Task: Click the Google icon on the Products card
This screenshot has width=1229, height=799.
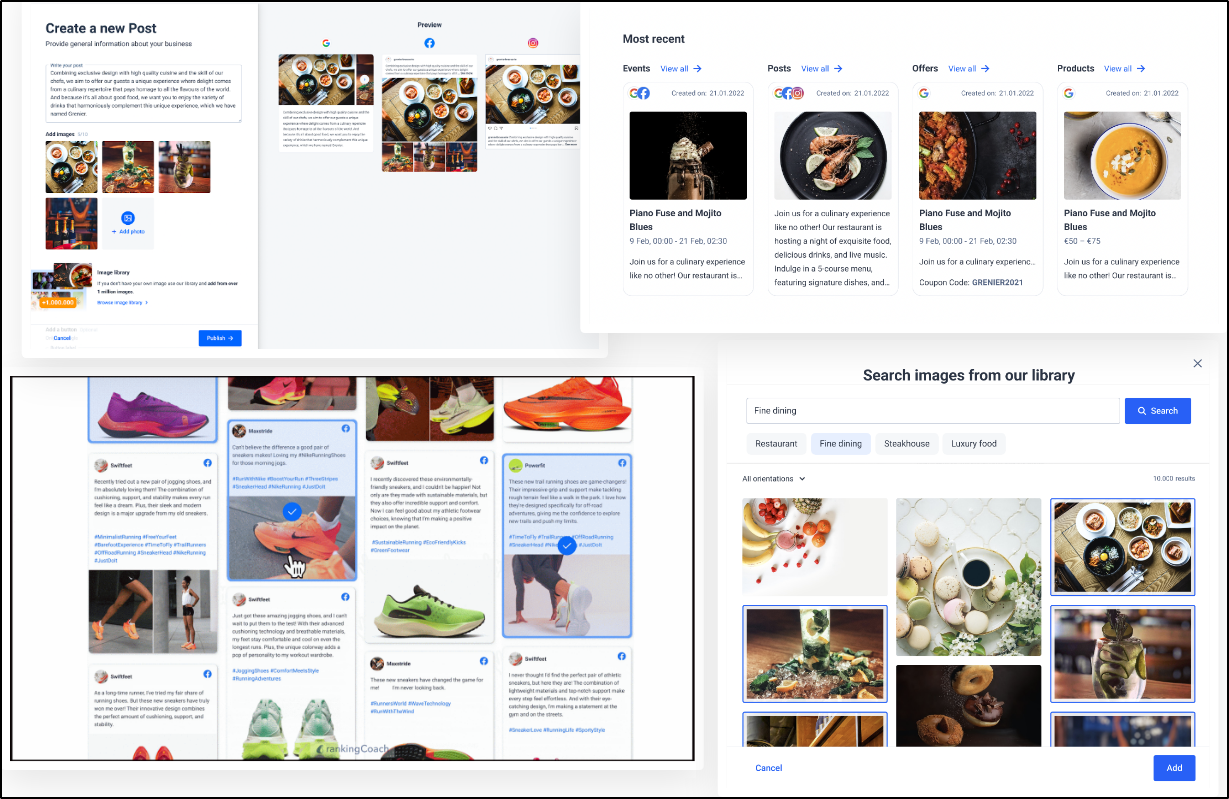Action: pyautogui.click(x=1069, y=93)
